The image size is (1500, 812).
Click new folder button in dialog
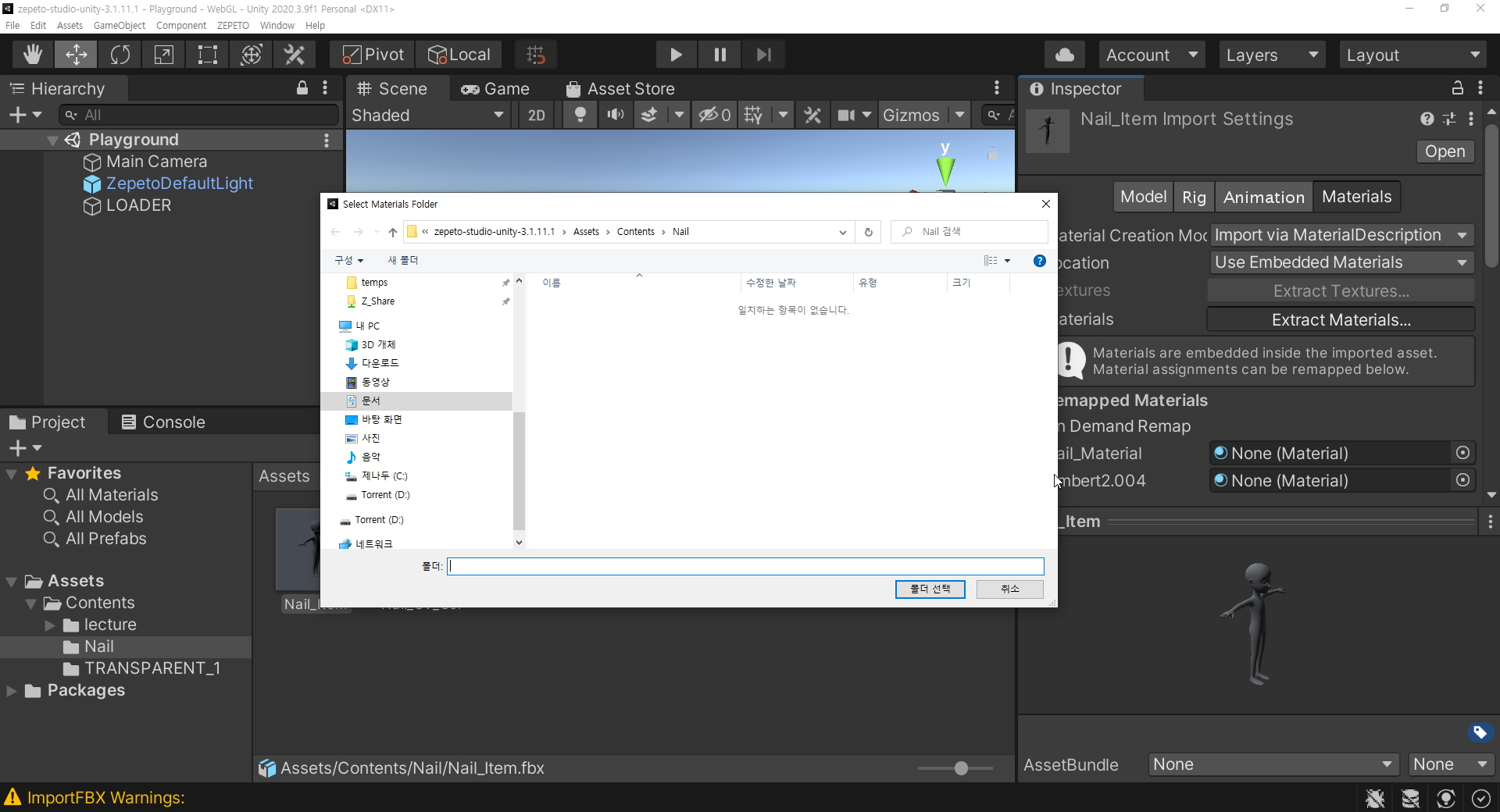click(403, 260)
